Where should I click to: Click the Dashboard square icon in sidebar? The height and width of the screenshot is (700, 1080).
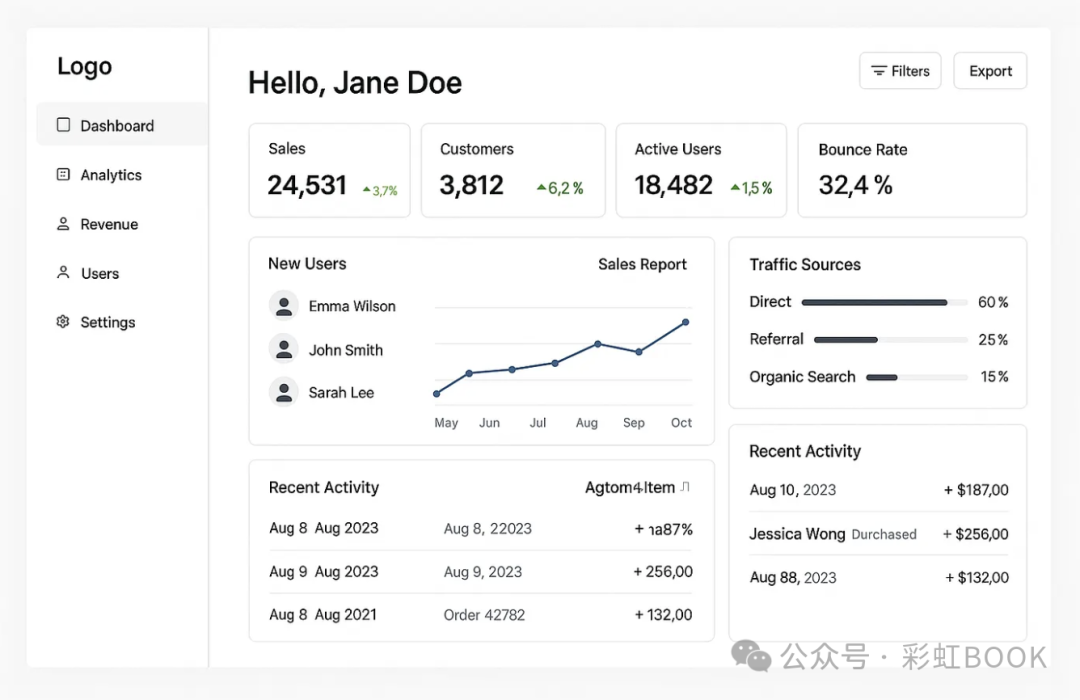[64, 125]
